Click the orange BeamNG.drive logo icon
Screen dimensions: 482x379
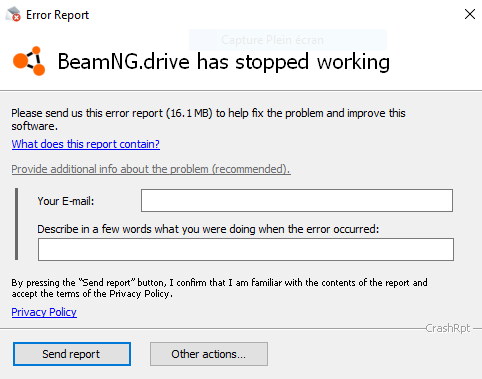click(29, 61)
